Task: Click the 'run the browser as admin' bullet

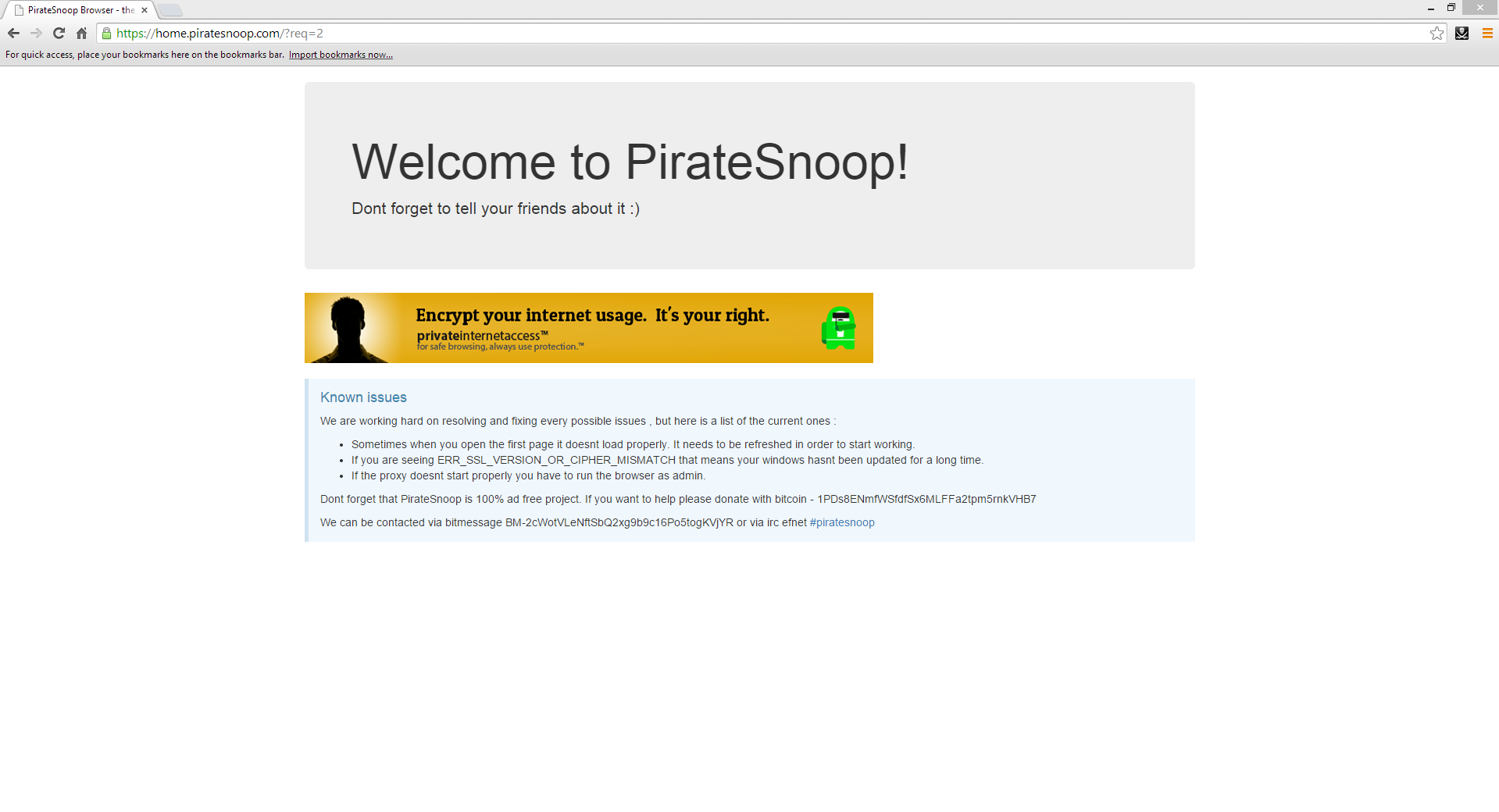Action: click(528, 475)
